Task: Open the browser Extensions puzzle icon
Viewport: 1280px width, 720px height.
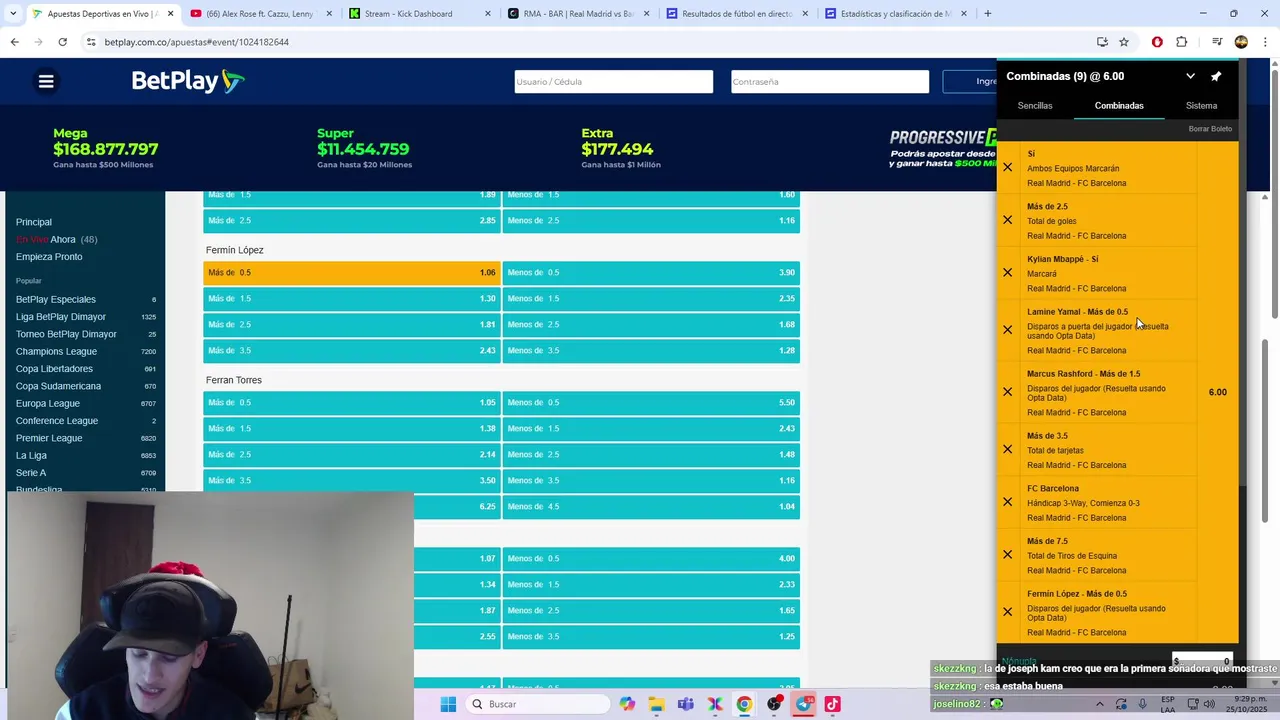Action: point(1181,42)
